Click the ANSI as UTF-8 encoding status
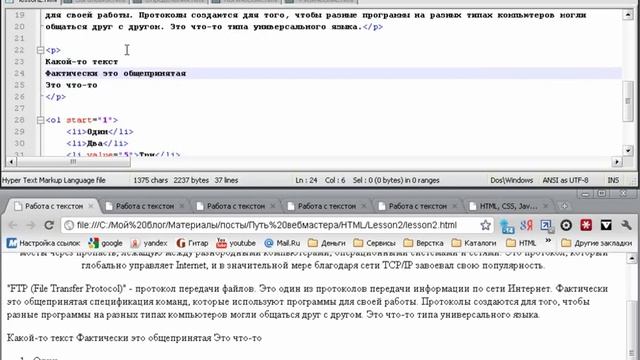The height and width of the screenshot is (360, 640). [x=565, y=180]
